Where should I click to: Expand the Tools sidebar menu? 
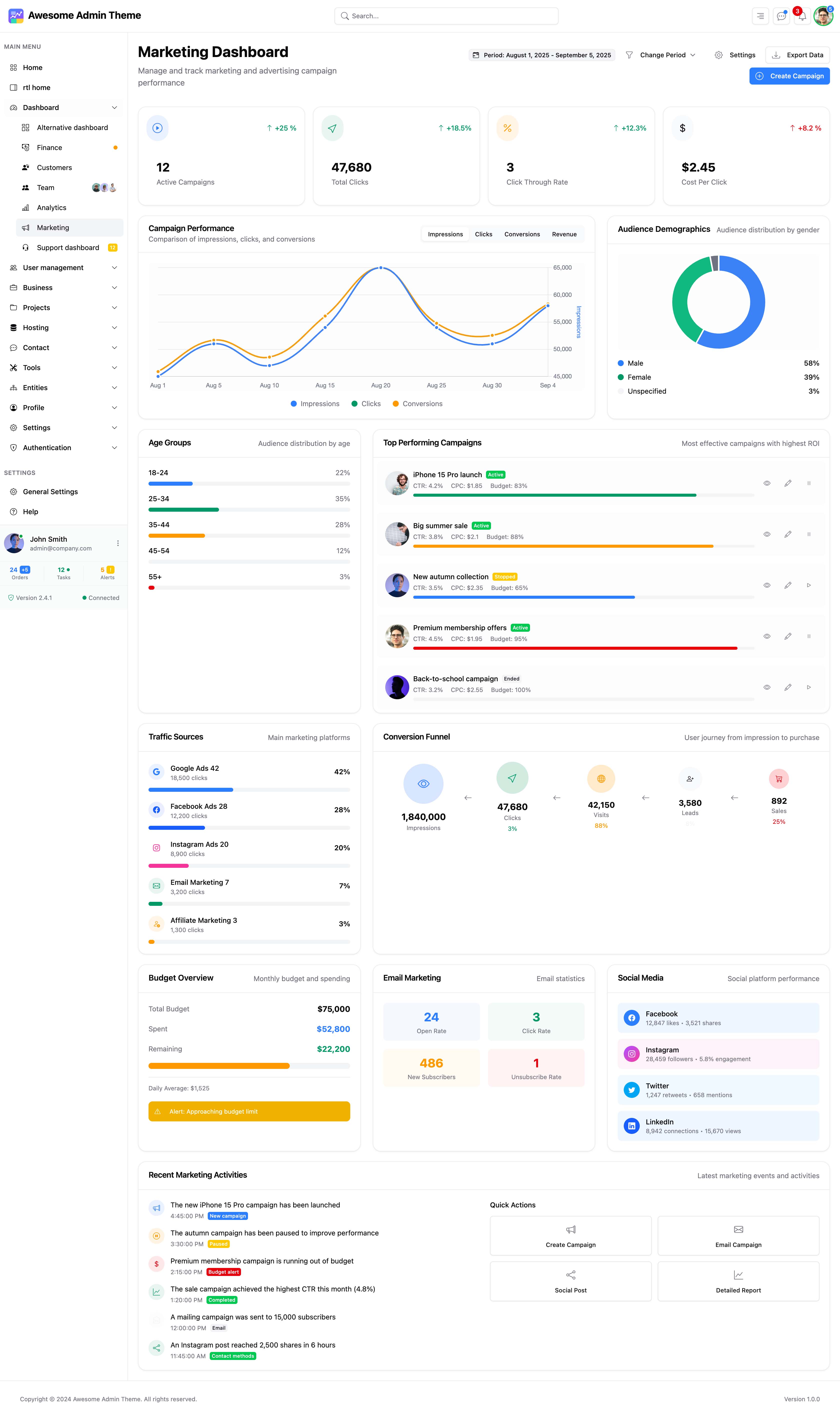click(63, 367)
